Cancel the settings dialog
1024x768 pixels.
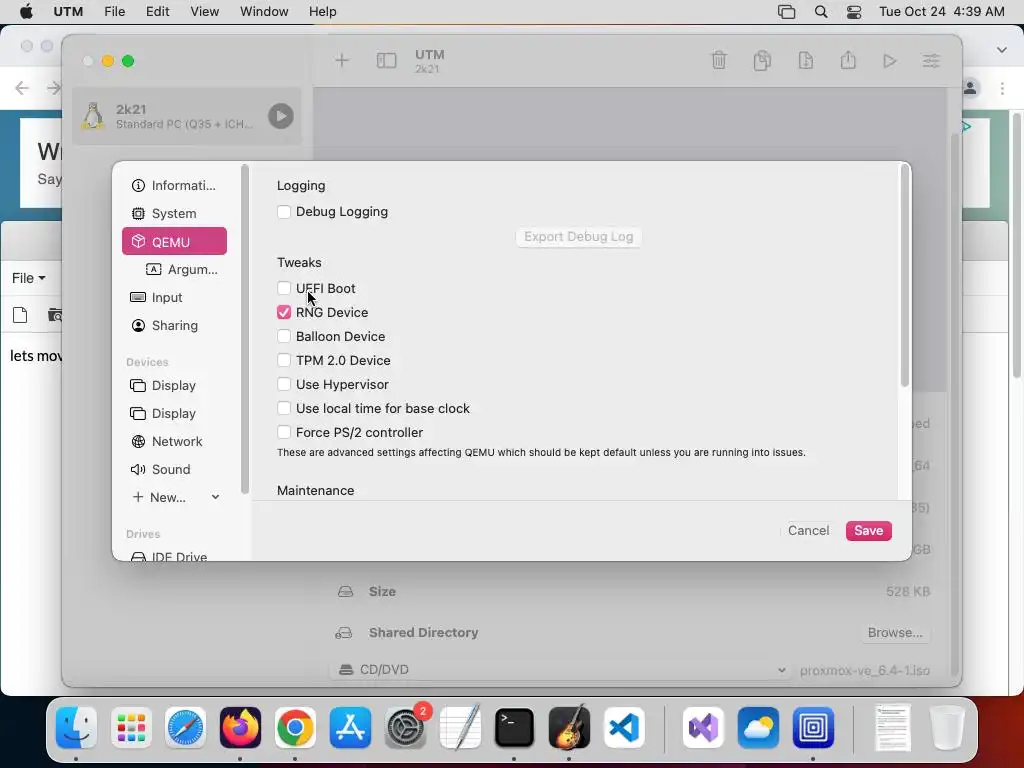pyautogui.click(x=808, y=530)
